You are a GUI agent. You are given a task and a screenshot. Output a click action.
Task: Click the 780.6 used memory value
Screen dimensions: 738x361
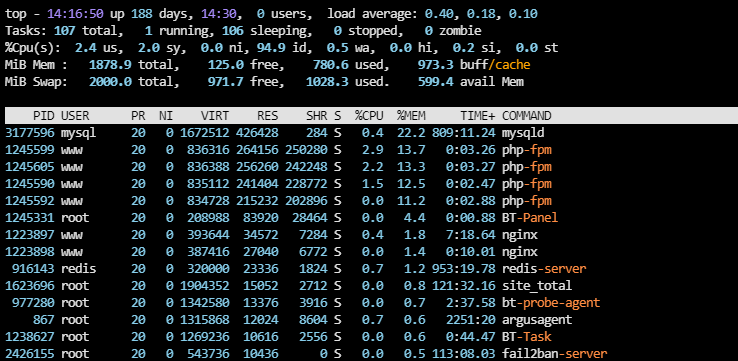tap(330, 65)
